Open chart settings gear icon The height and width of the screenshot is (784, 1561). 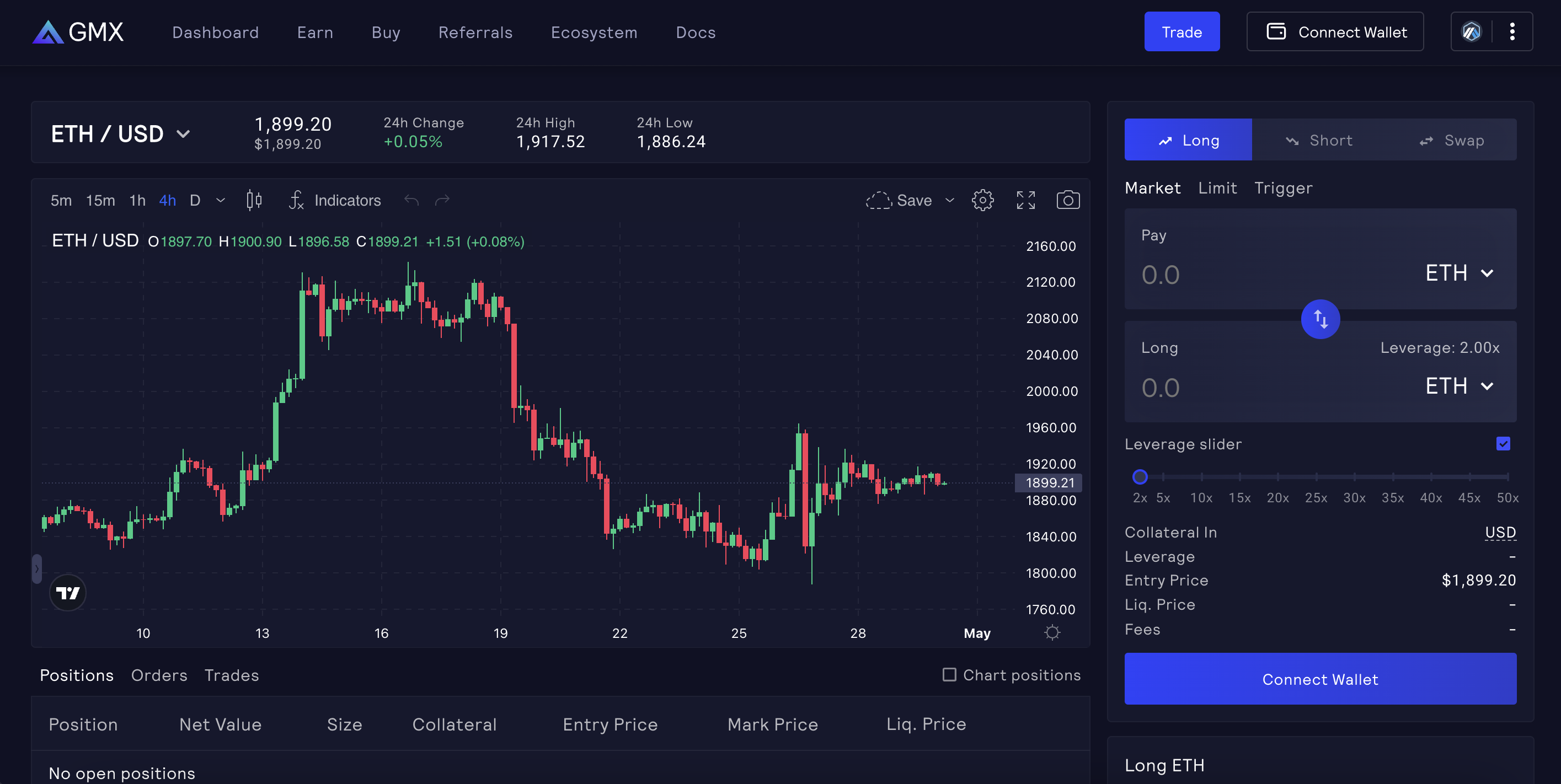coord(982,200)
